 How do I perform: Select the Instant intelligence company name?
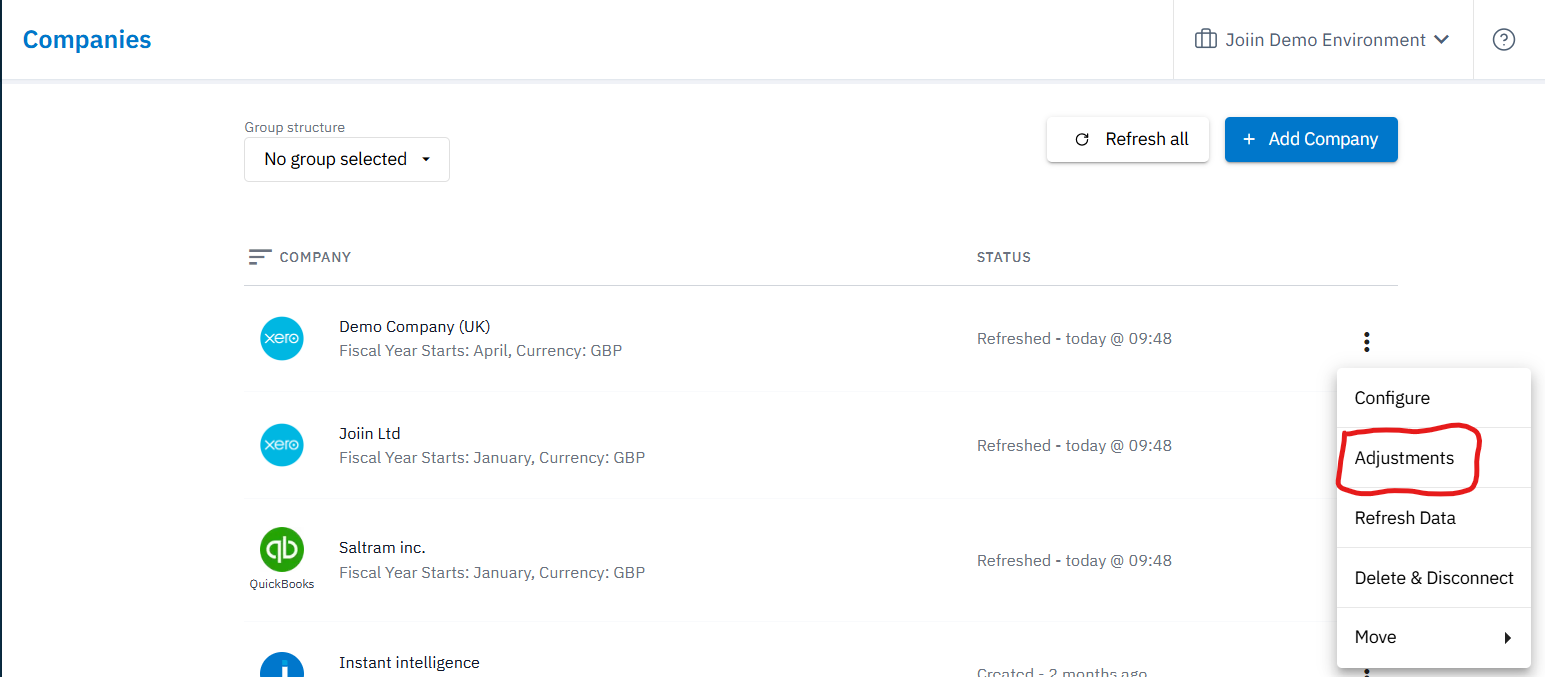(x=409, y=663)
